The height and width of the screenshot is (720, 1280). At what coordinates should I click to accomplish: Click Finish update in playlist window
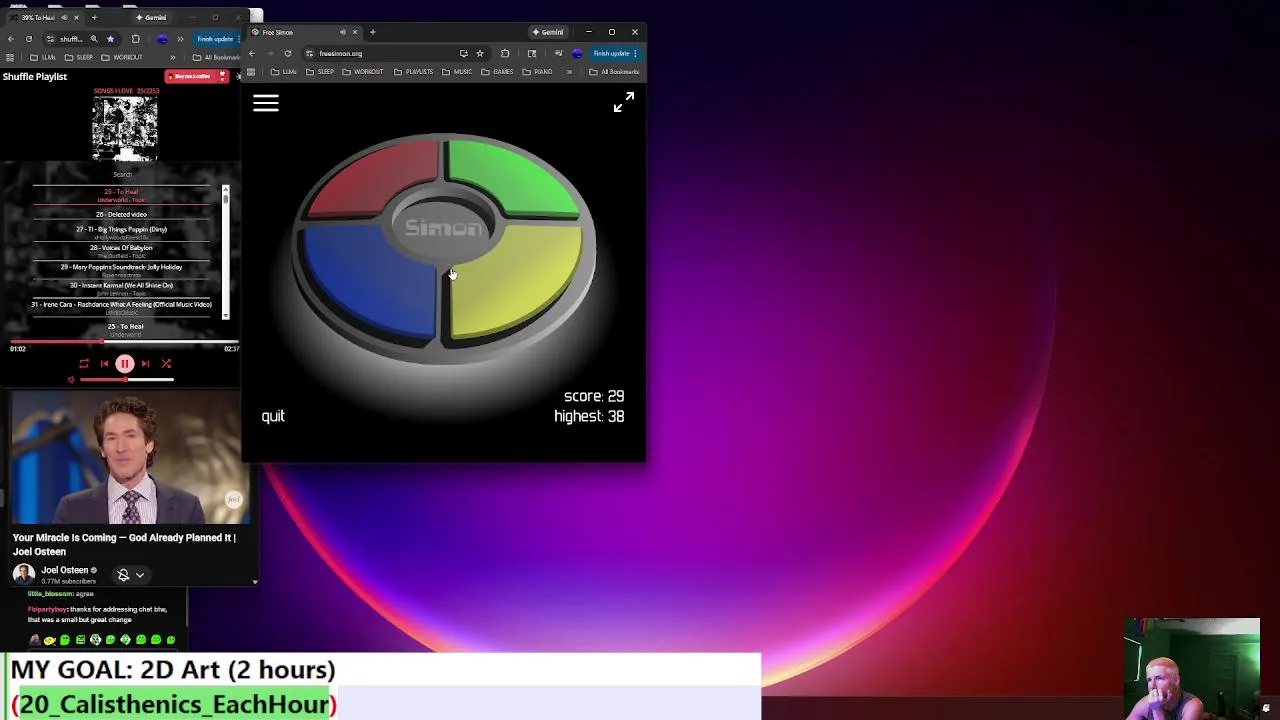(215, 39)
